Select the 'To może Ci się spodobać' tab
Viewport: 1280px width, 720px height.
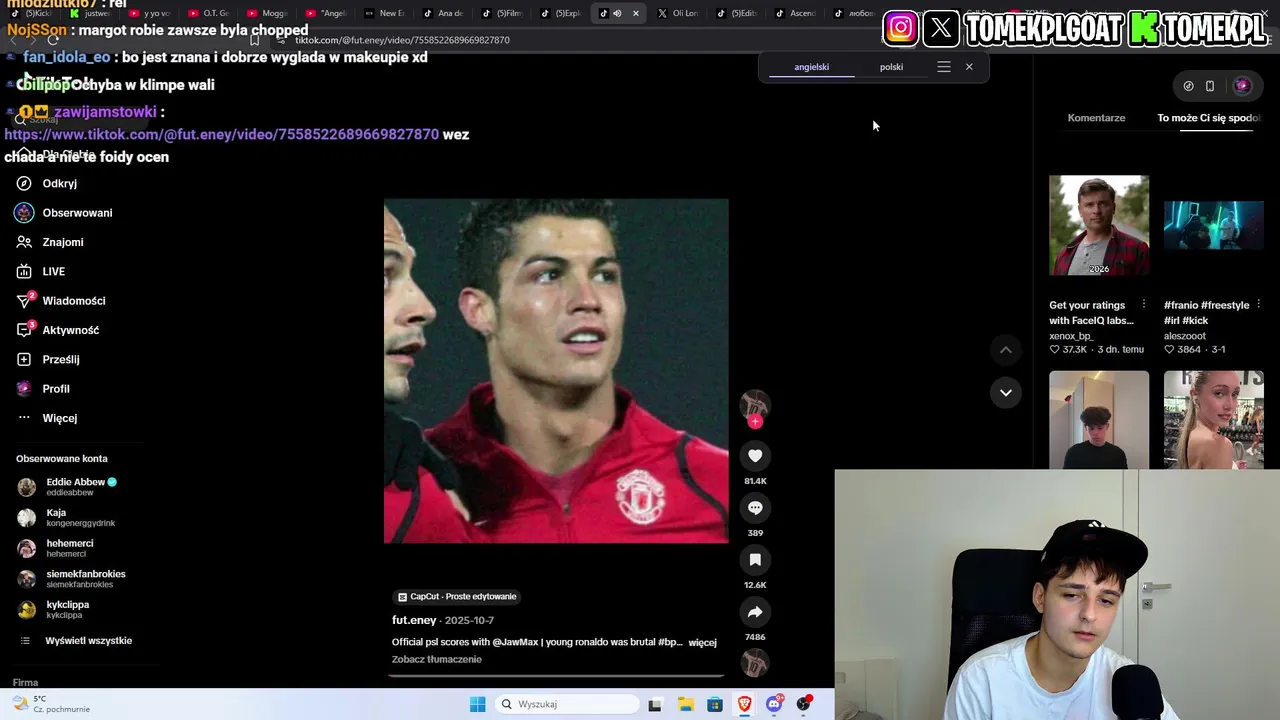(x=1208, y=118)
